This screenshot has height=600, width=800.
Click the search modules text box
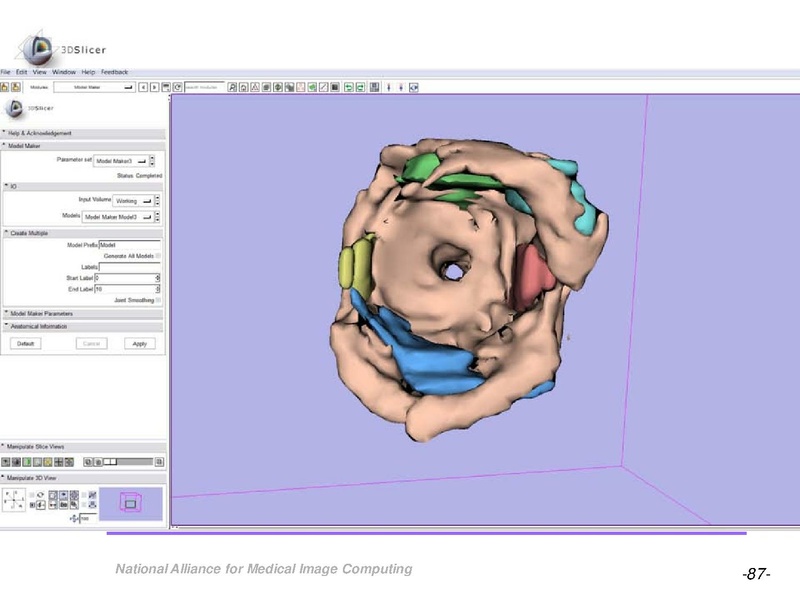click(204, 87)
